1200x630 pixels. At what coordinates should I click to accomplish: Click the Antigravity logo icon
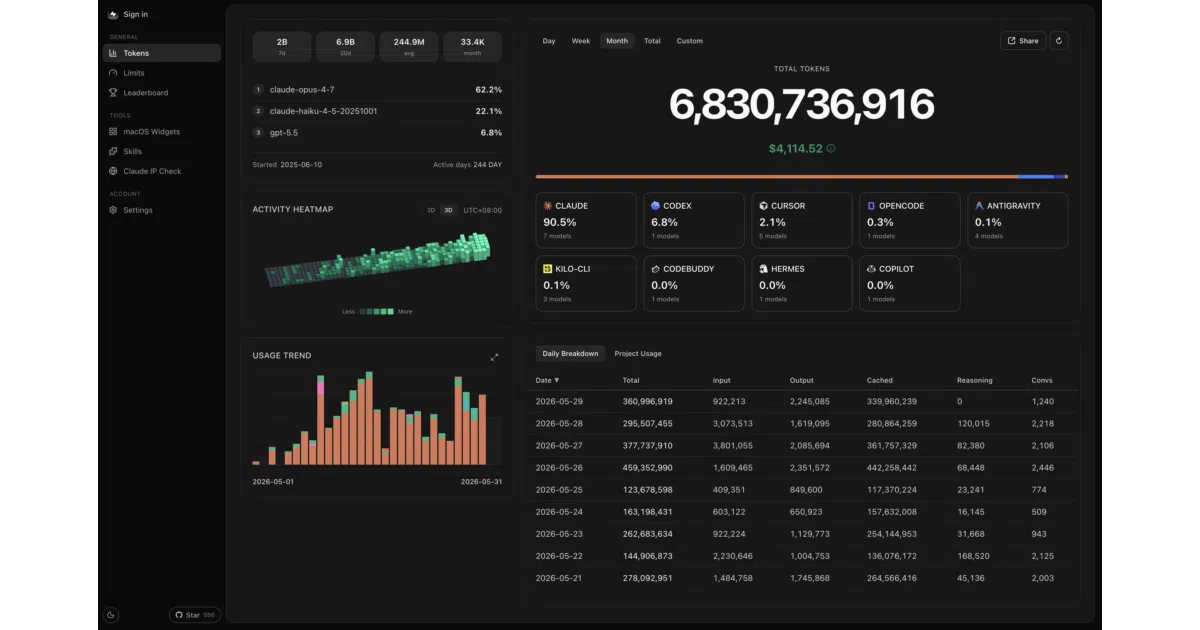click(x=979, y=205)
